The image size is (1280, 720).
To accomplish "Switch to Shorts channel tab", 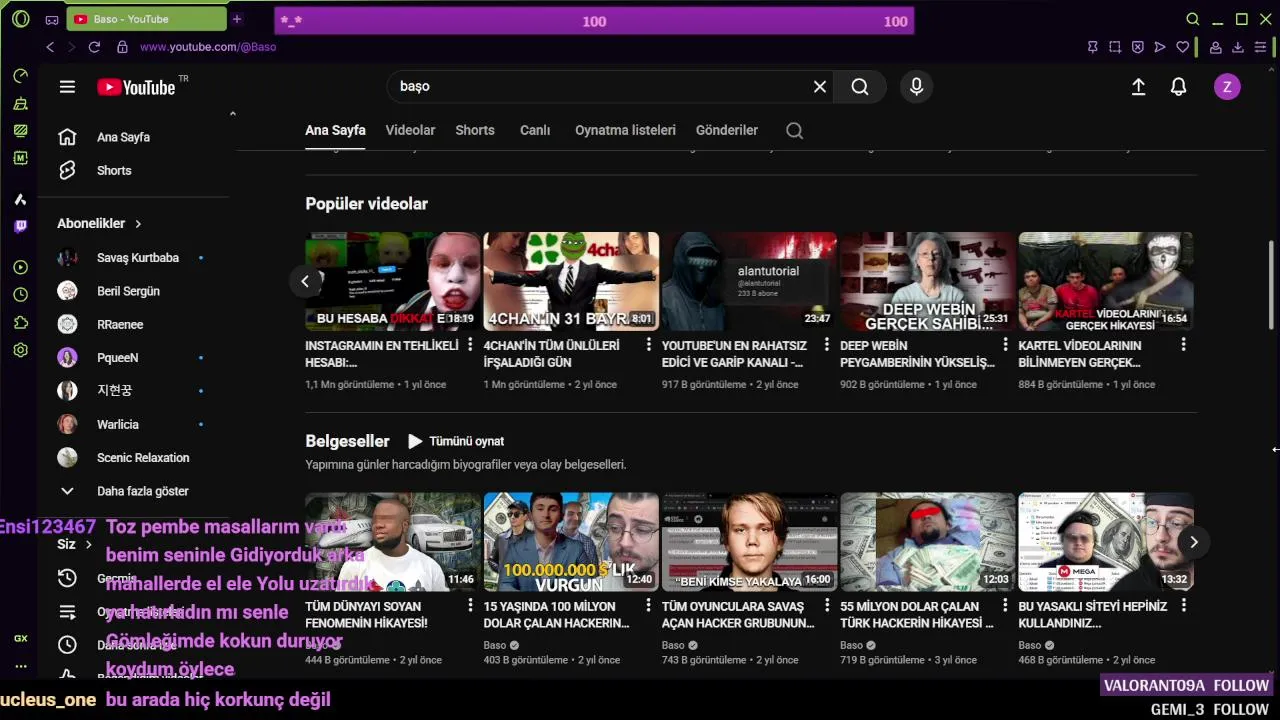I will [x=475, y=130].
